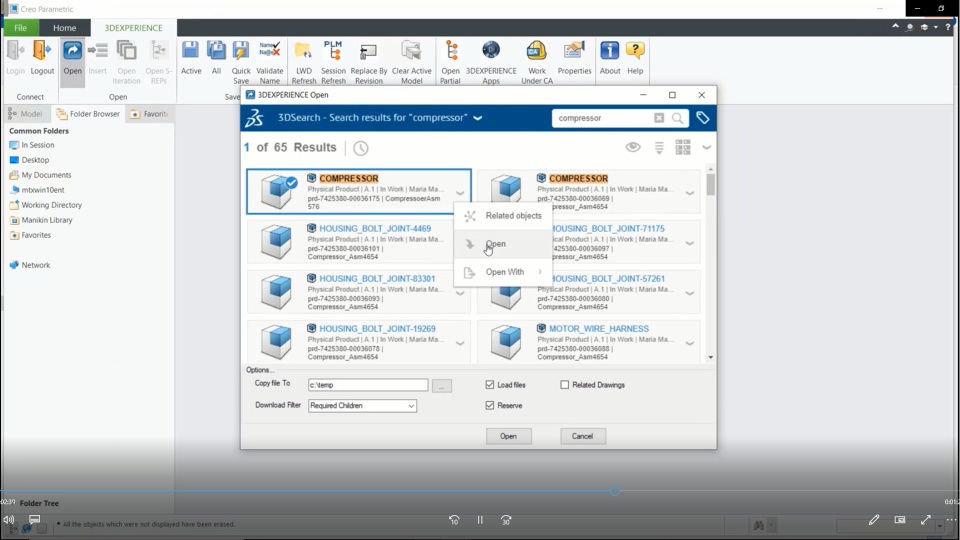Click the tag icon in search header
This screenshot has width=960, height=540.
tap(702, 118)
